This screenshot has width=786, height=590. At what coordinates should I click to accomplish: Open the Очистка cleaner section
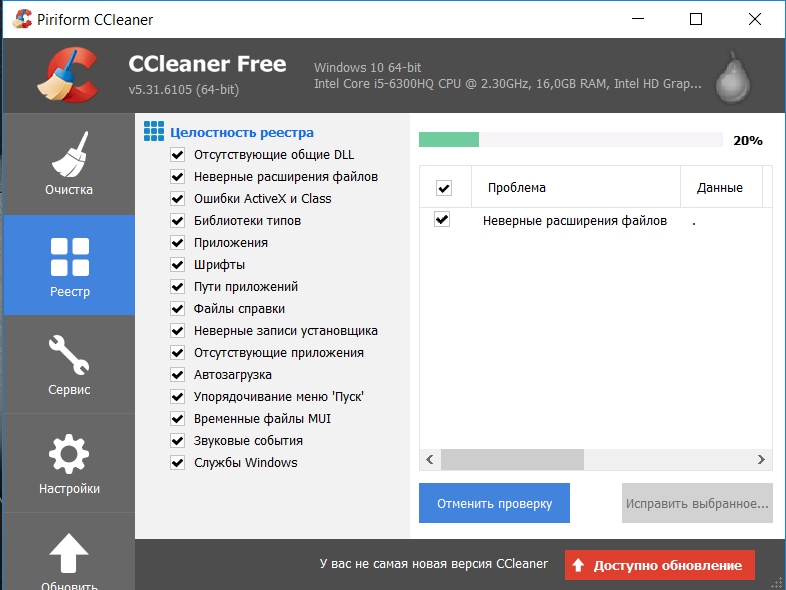click(69, 164)
